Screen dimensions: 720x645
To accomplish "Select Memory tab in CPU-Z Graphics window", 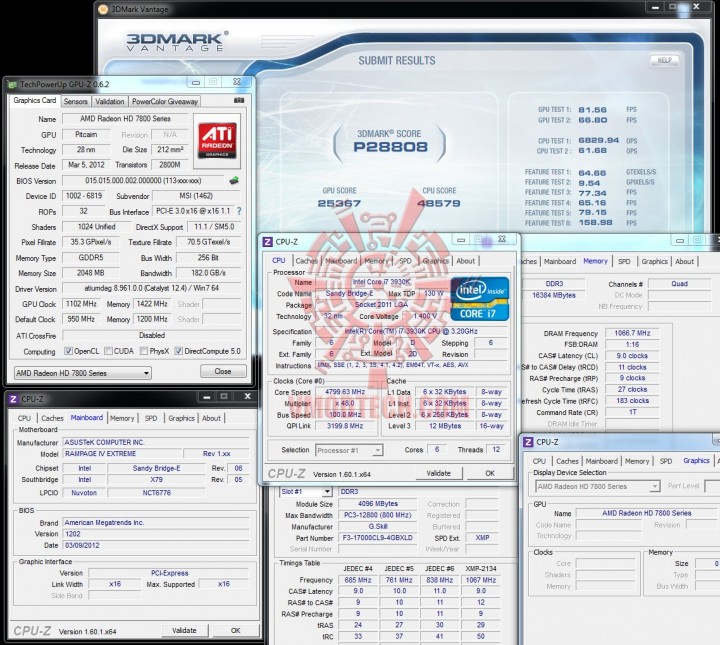I will pyautogui.click(x=637, y=461).
